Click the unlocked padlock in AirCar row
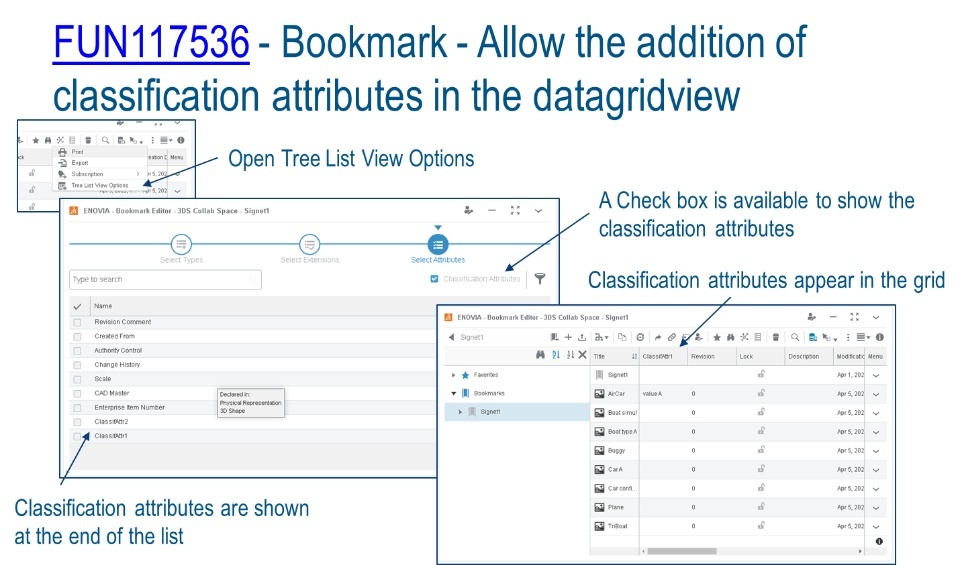Screen dimensions: 960x565 (x=761, y=393)
